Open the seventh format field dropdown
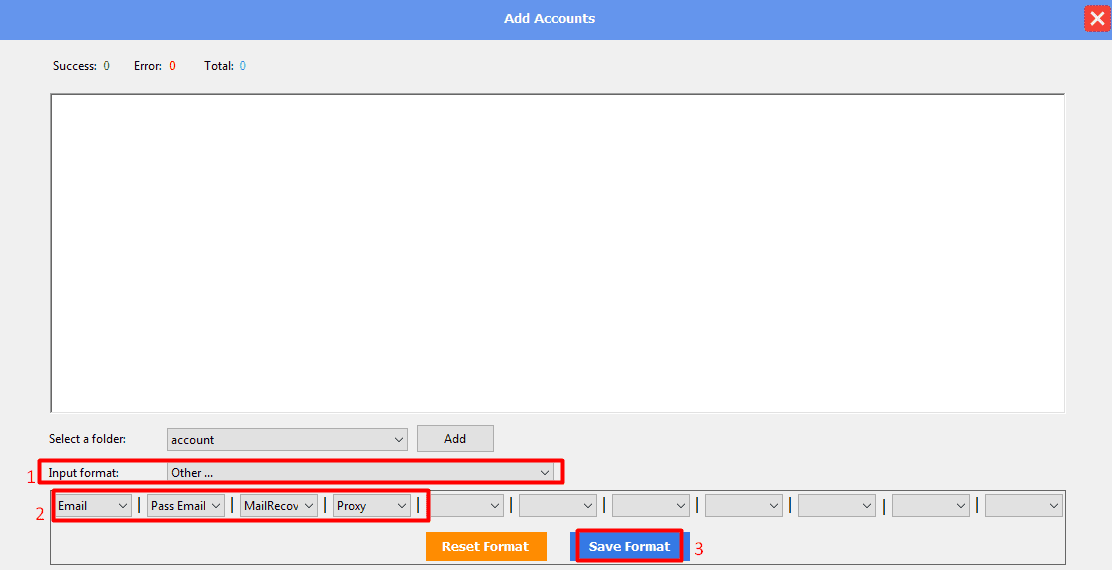Viewport: 1112px width, 570px height. pyautogui.click(x=651, y=506)
